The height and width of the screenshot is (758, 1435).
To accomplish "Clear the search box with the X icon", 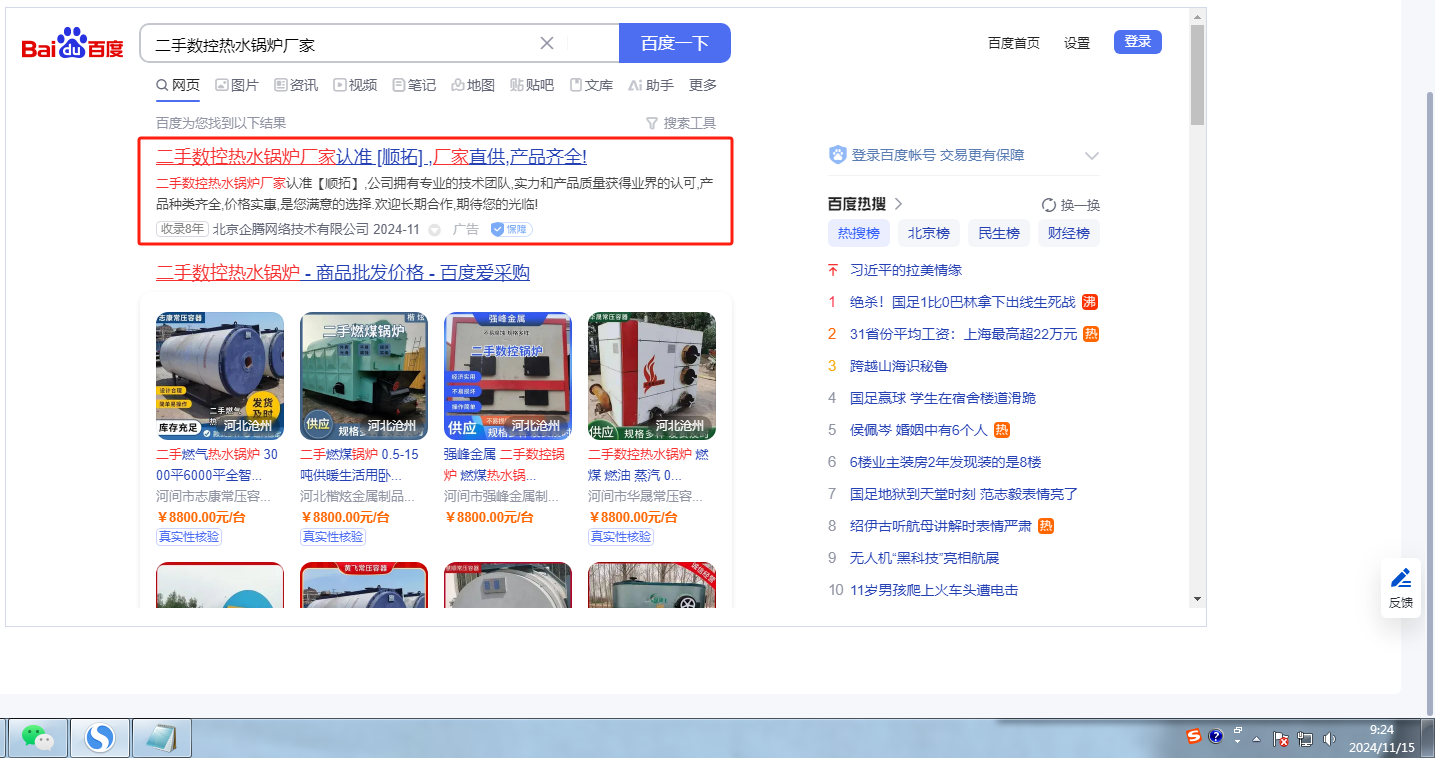I will tap(547, 43).
